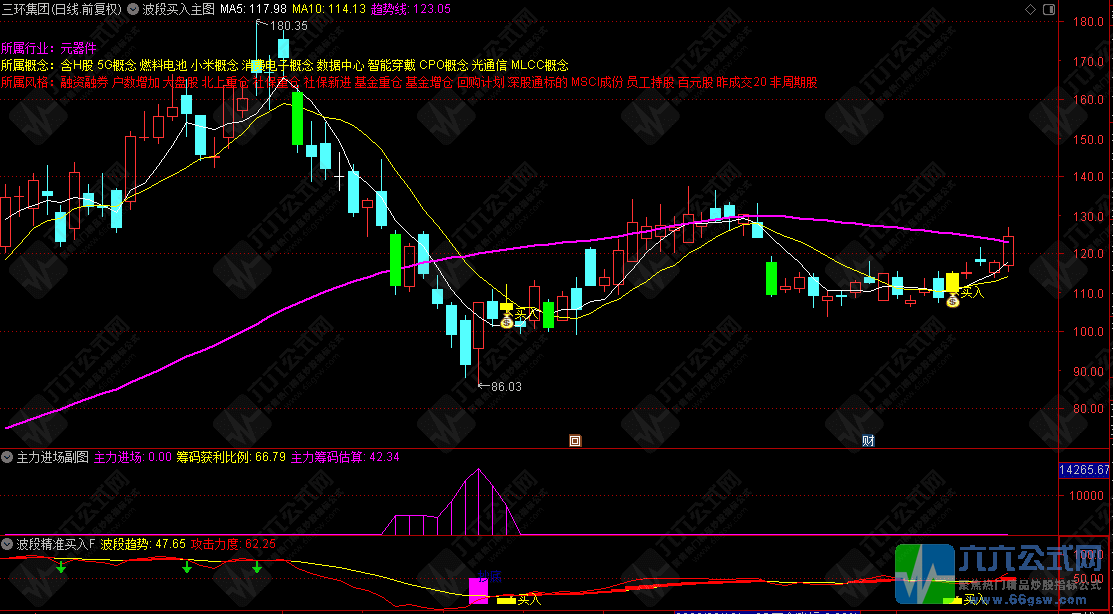1113x614 pixels.
Task: Click the 100.0 price axis label
Action: [x=1090, y=331]
